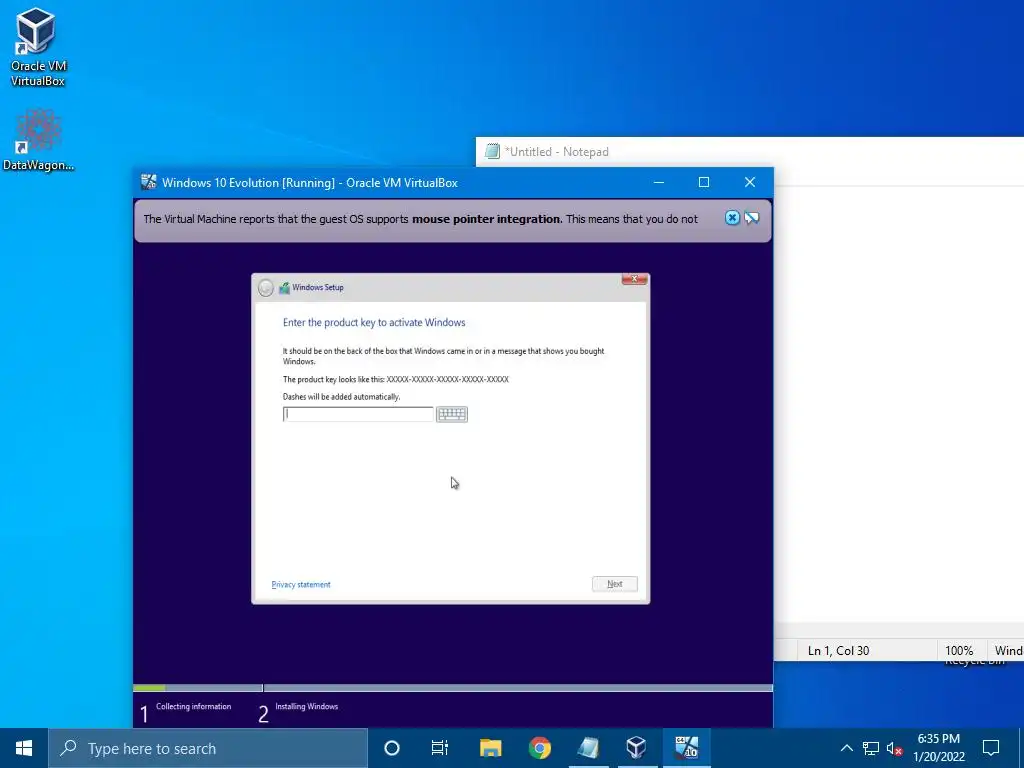Focus the product key input field
Image resolution: width=1024 pixels, height=768 pixels.
coord(358,414)
